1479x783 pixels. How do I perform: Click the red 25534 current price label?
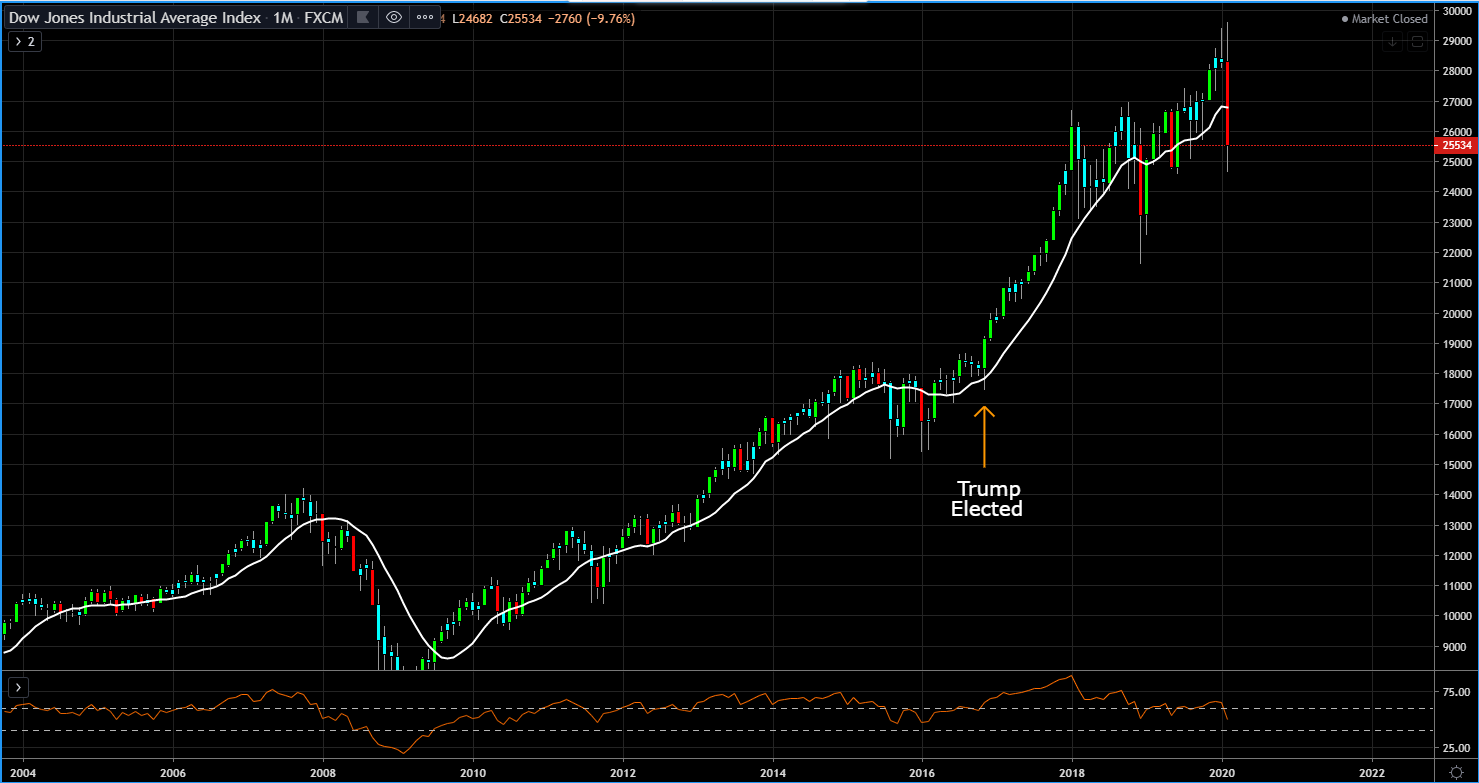click(x=1456, y=145)
